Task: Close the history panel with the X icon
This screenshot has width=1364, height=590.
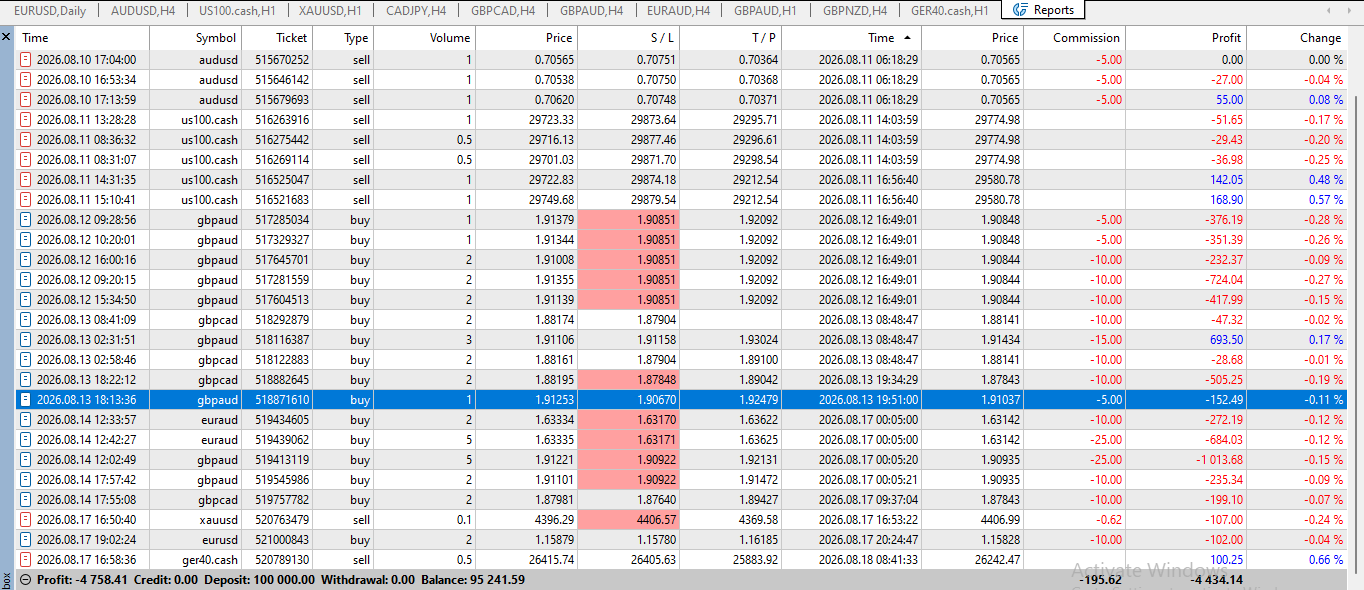Action: [7, 37]
